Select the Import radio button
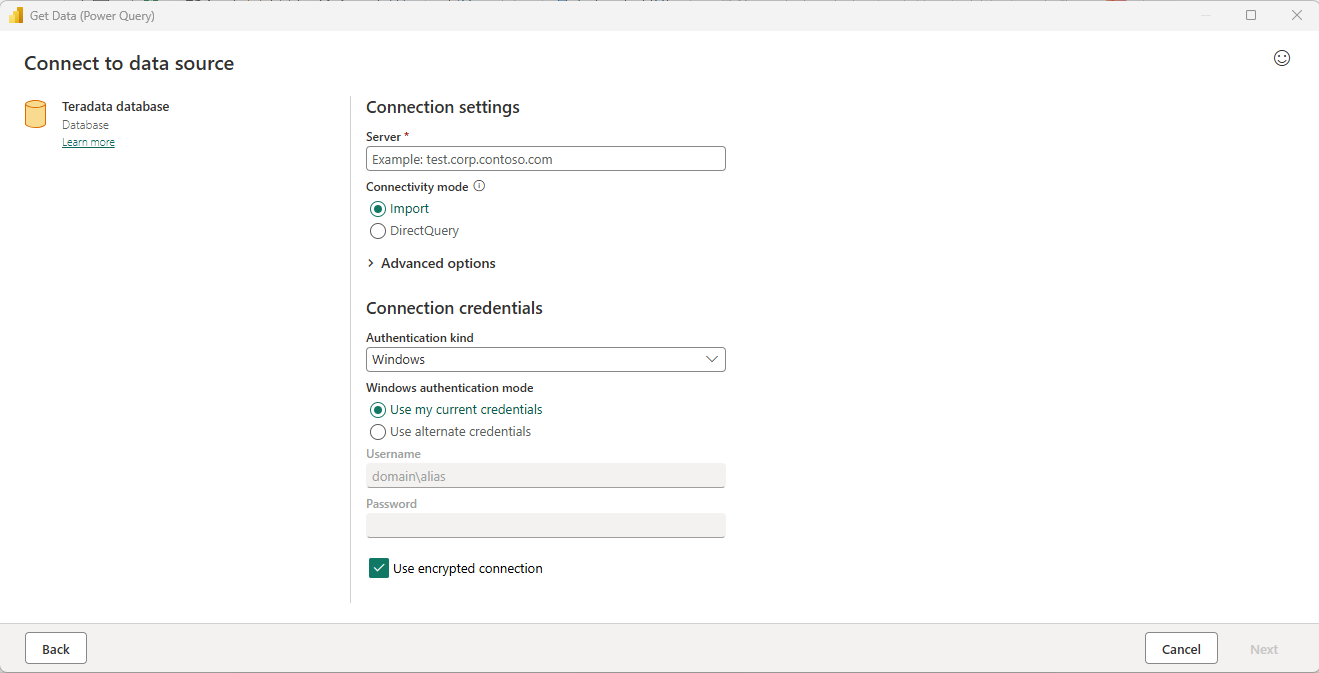Image resolution: width=1319 pixels, height=673 pixels. [377, 209]
